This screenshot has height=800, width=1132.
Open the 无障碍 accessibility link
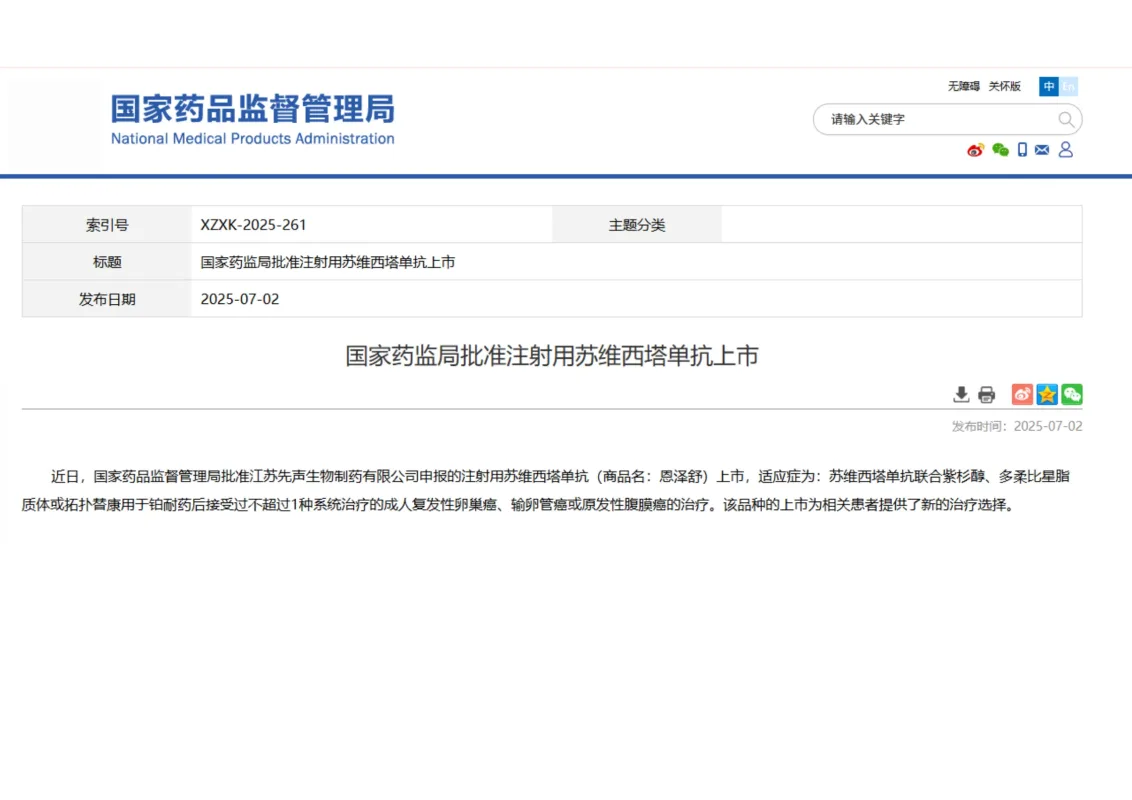[966, 87]
